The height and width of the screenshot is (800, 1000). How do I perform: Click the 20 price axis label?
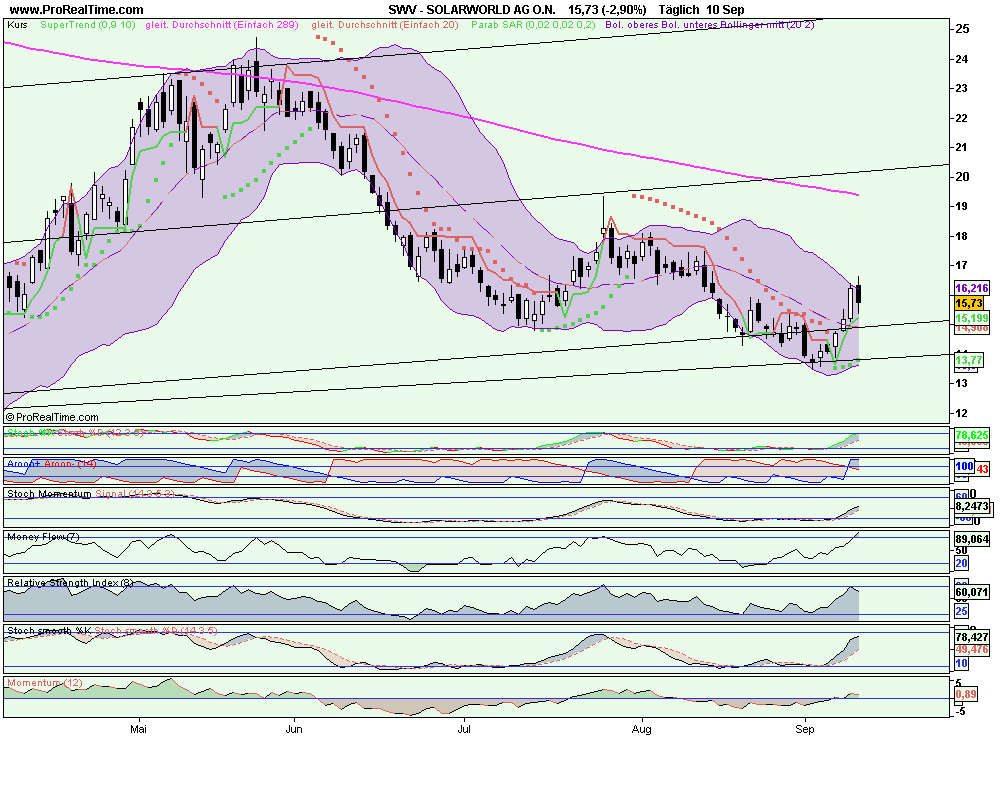pyautogui.click(x=962, y=177)
